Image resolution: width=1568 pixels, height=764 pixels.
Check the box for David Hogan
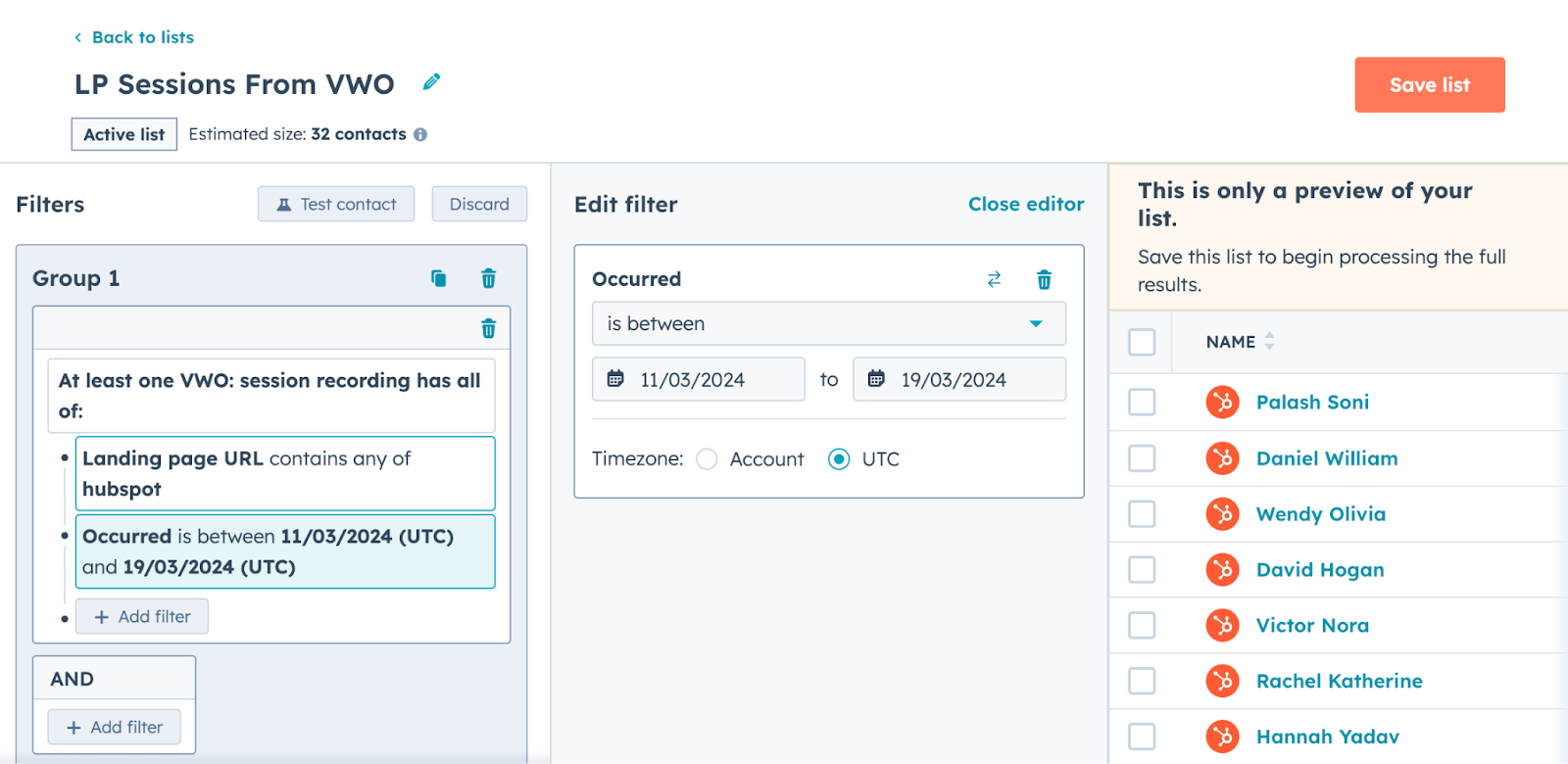[x=1142, y=570]
